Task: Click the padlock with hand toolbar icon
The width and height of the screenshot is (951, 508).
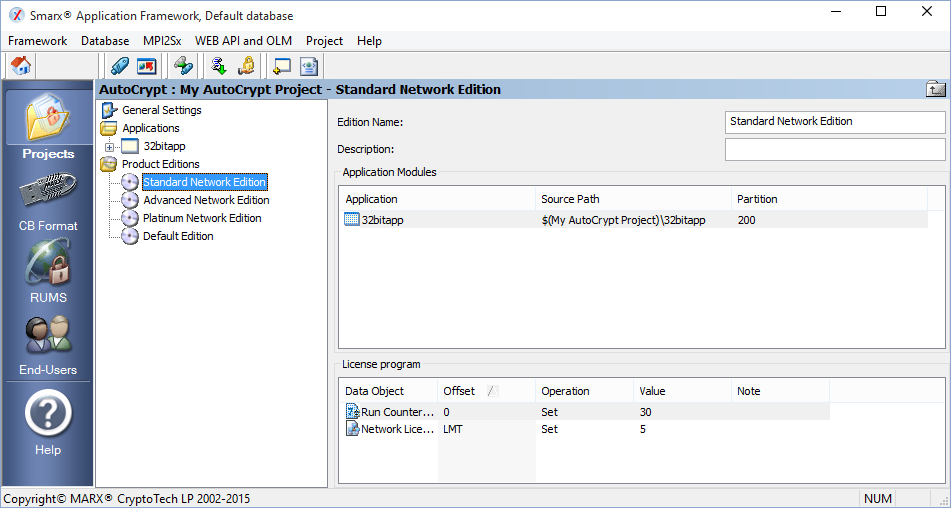Action: tap(245, 66)
